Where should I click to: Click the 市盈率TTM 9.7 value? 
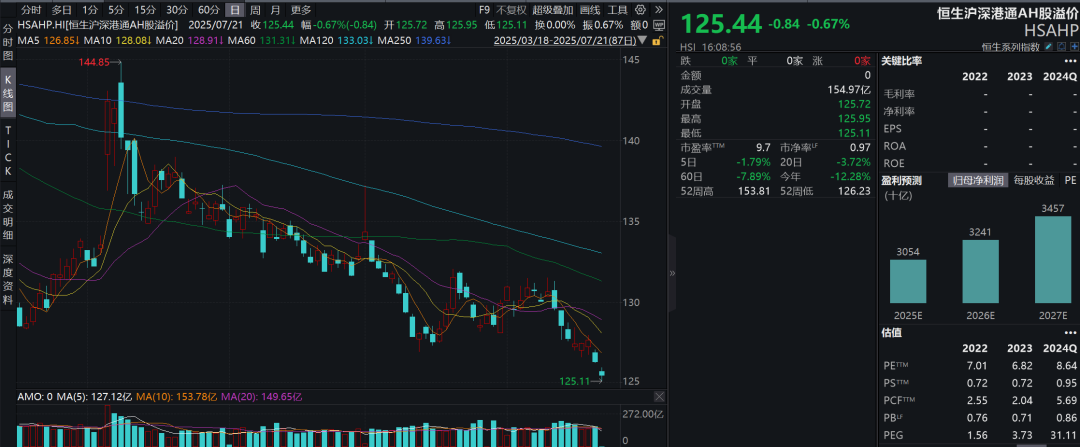click(x=762, y=148)
